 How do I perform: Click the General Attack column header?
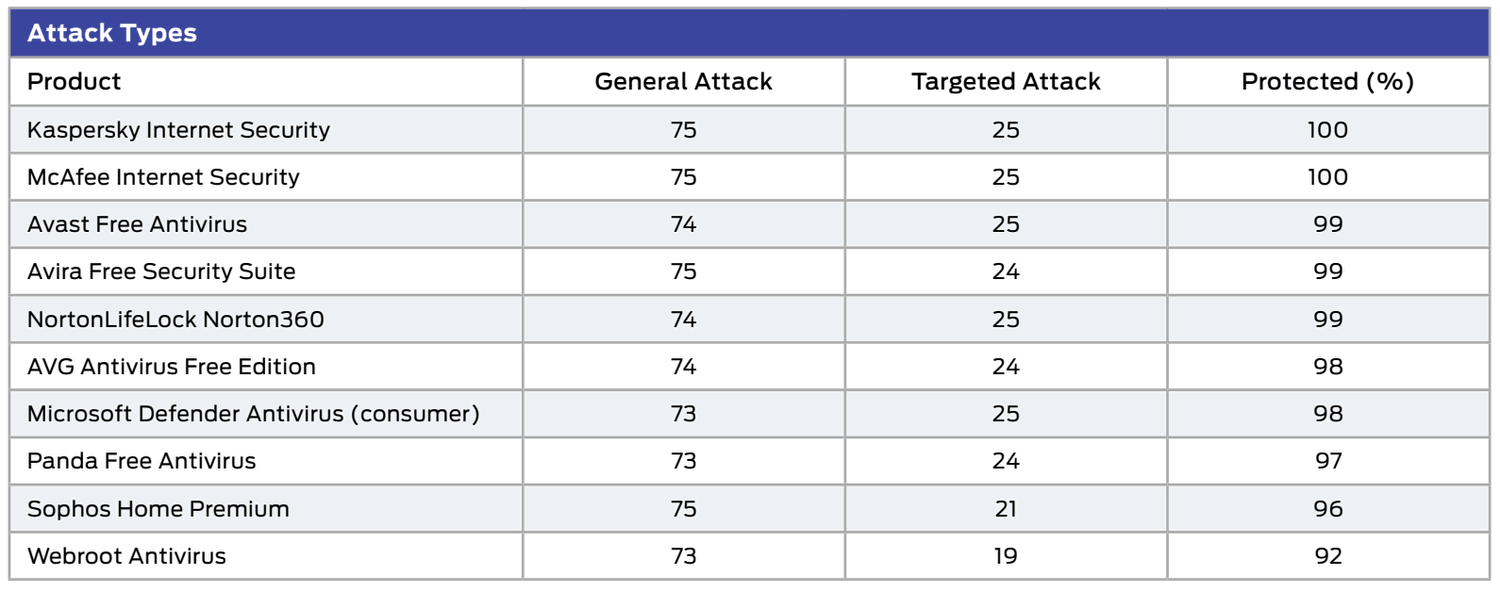point(683,82)
